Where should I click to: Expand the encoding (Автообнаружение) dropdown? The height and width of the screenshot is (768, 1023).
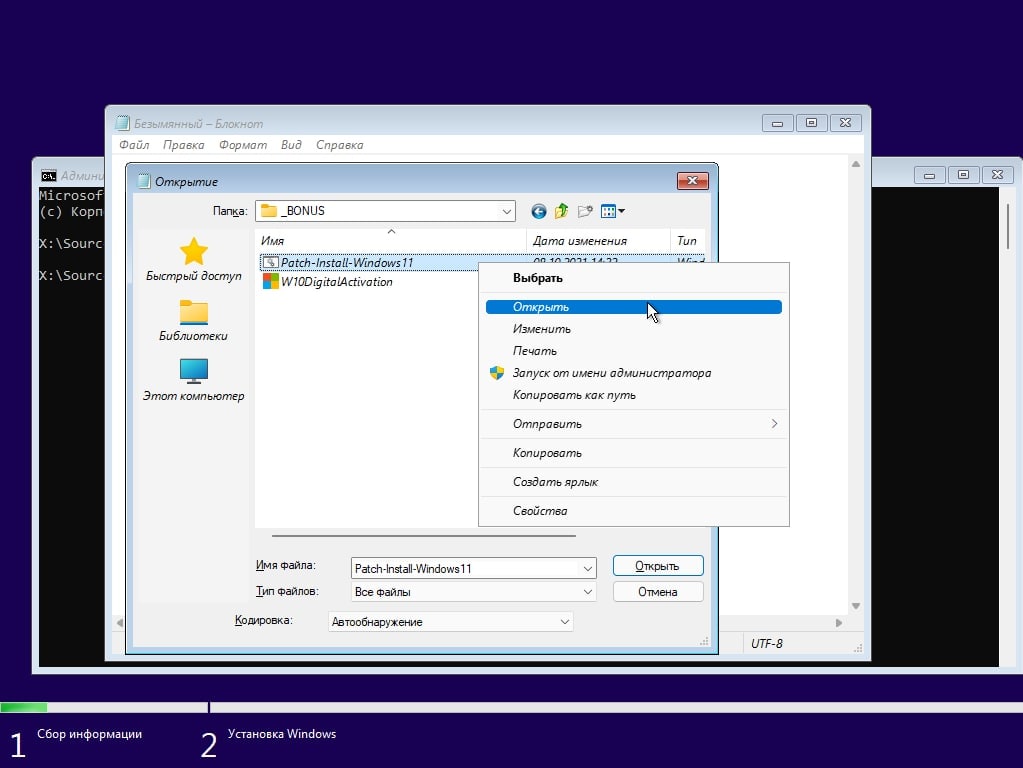coord(565,622)
